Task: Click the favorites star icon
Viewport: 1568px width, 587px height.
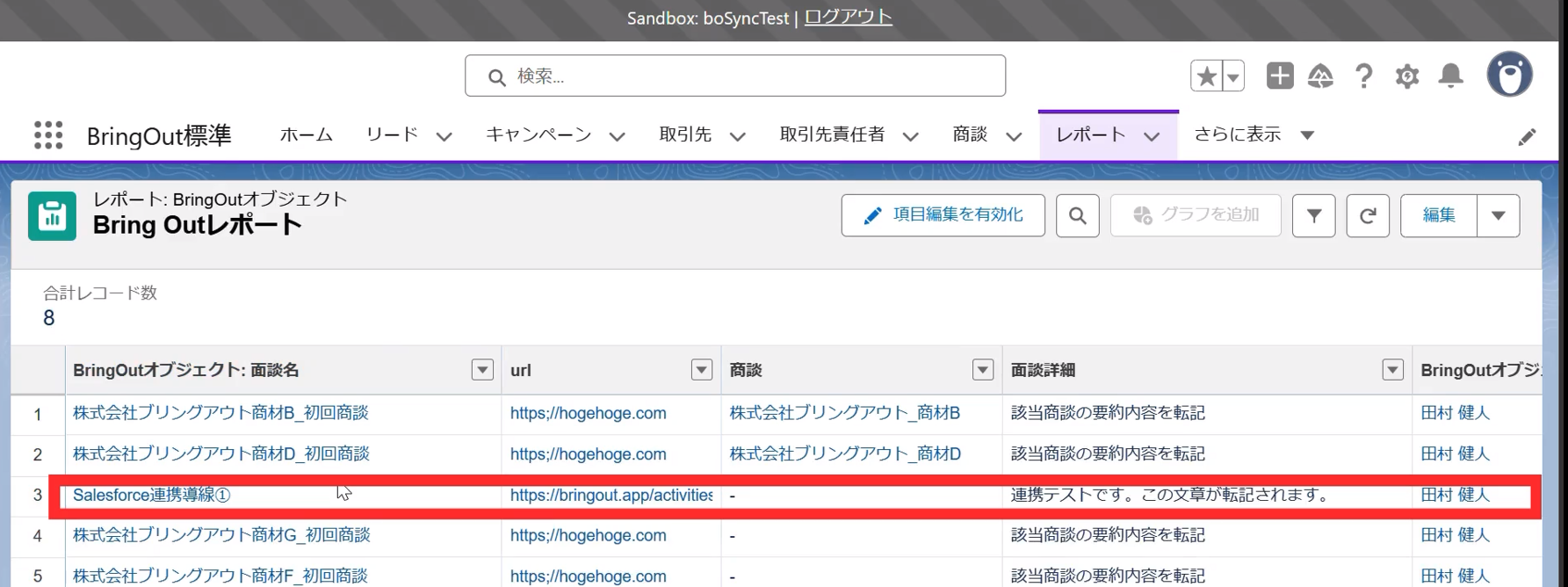Action: coord(1206,76)
